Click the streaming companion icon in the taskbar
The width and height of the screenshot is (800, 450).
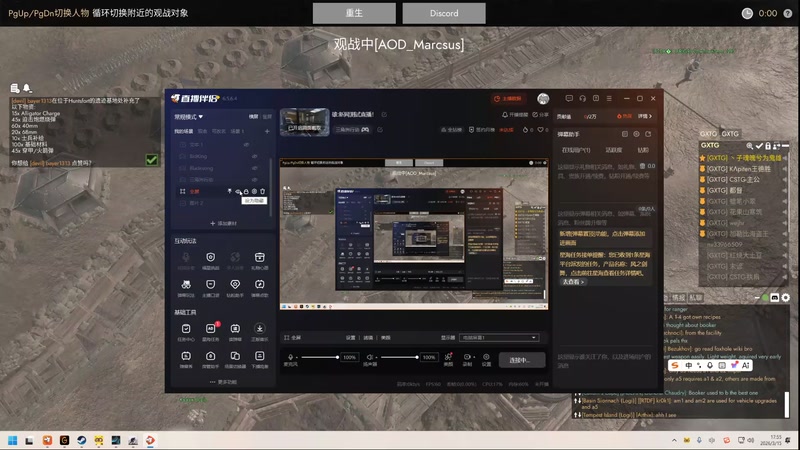[x=150, y=440]
